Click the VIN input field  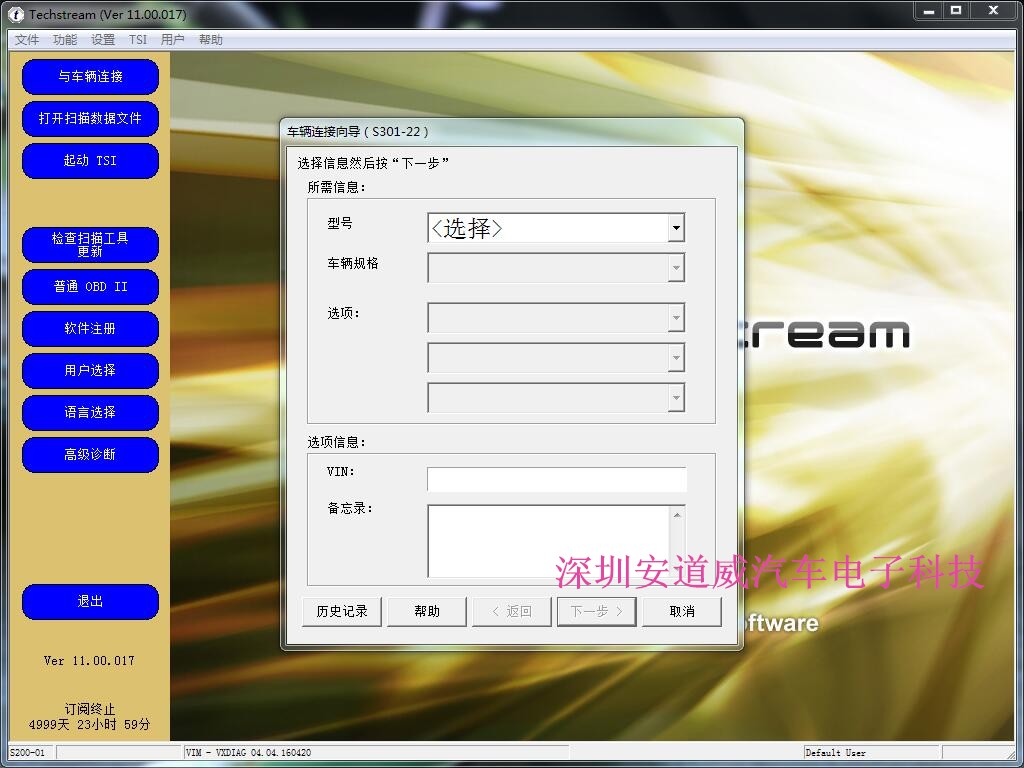click(x=556, y=479)
